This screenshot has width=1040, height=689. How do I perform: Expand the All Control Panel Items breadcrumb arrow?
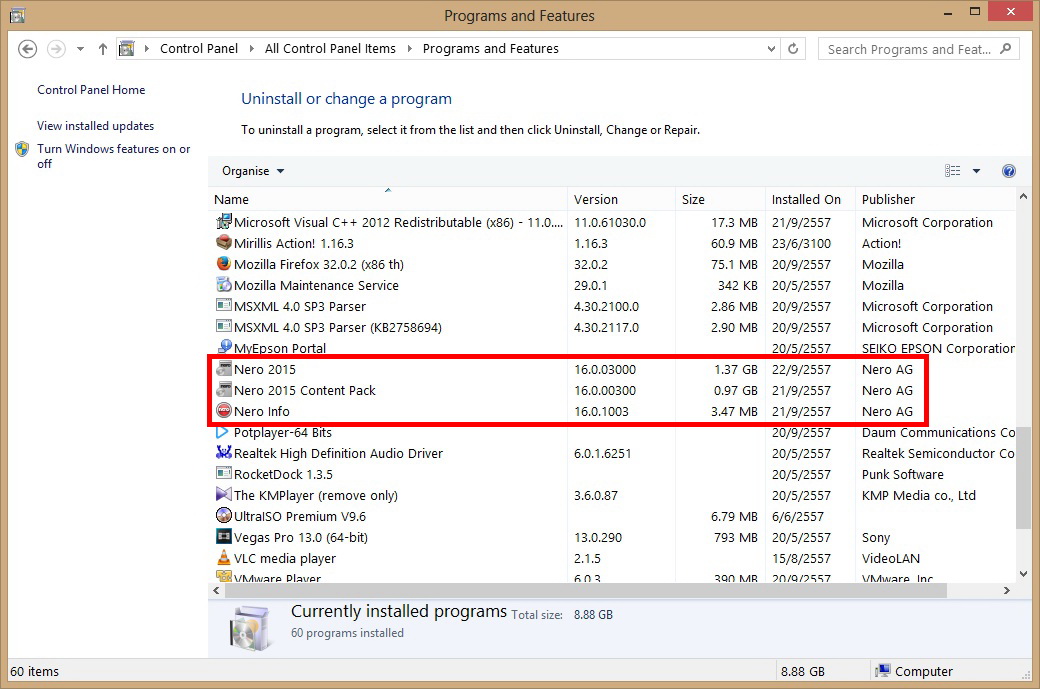pos(409,48)
